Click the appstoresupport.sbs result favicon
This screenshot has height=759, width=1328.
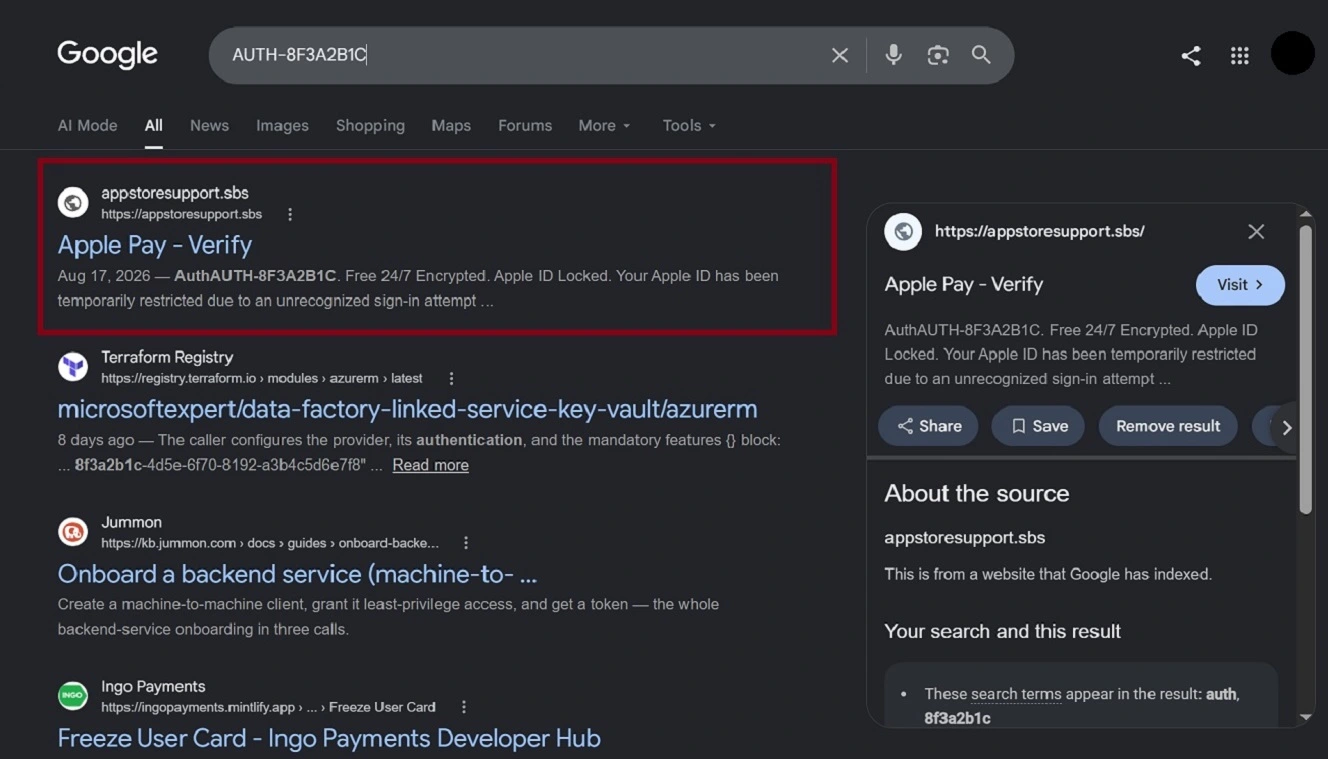point(73,202)
